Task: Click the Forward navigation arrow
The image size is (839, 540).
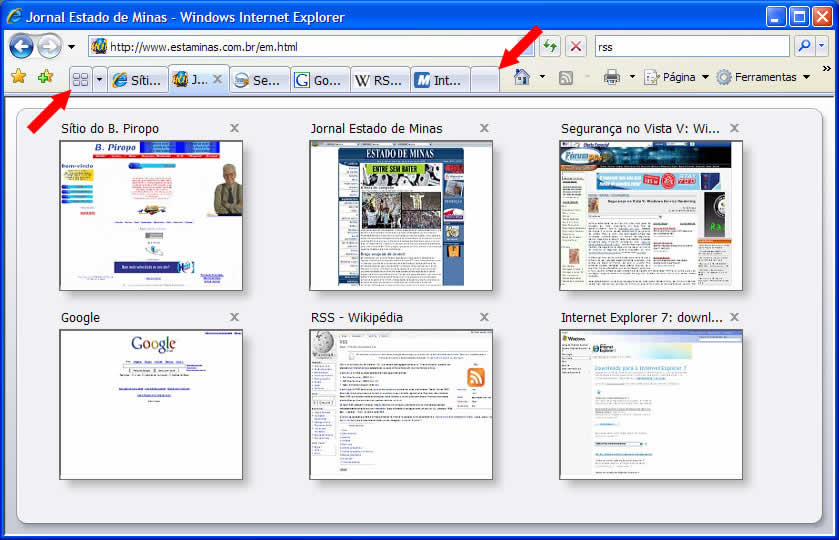Action: pyautogui.click(x=49, y=46)
